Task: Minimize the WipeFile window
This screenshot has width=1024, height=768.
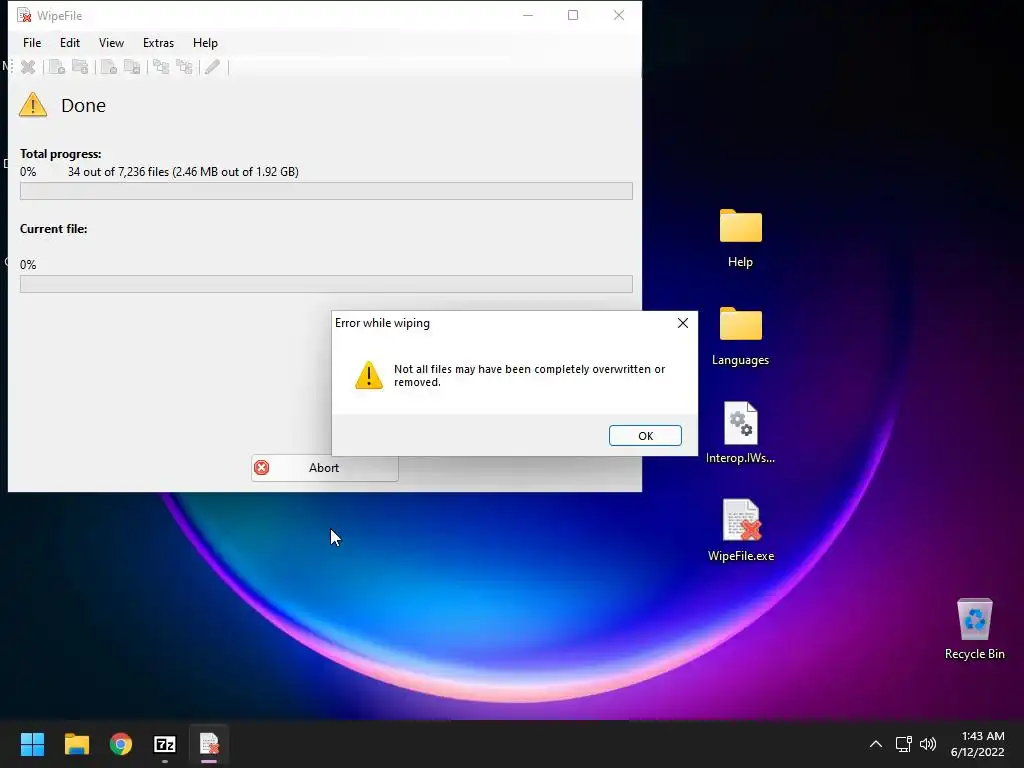Action: click(528, 15)
